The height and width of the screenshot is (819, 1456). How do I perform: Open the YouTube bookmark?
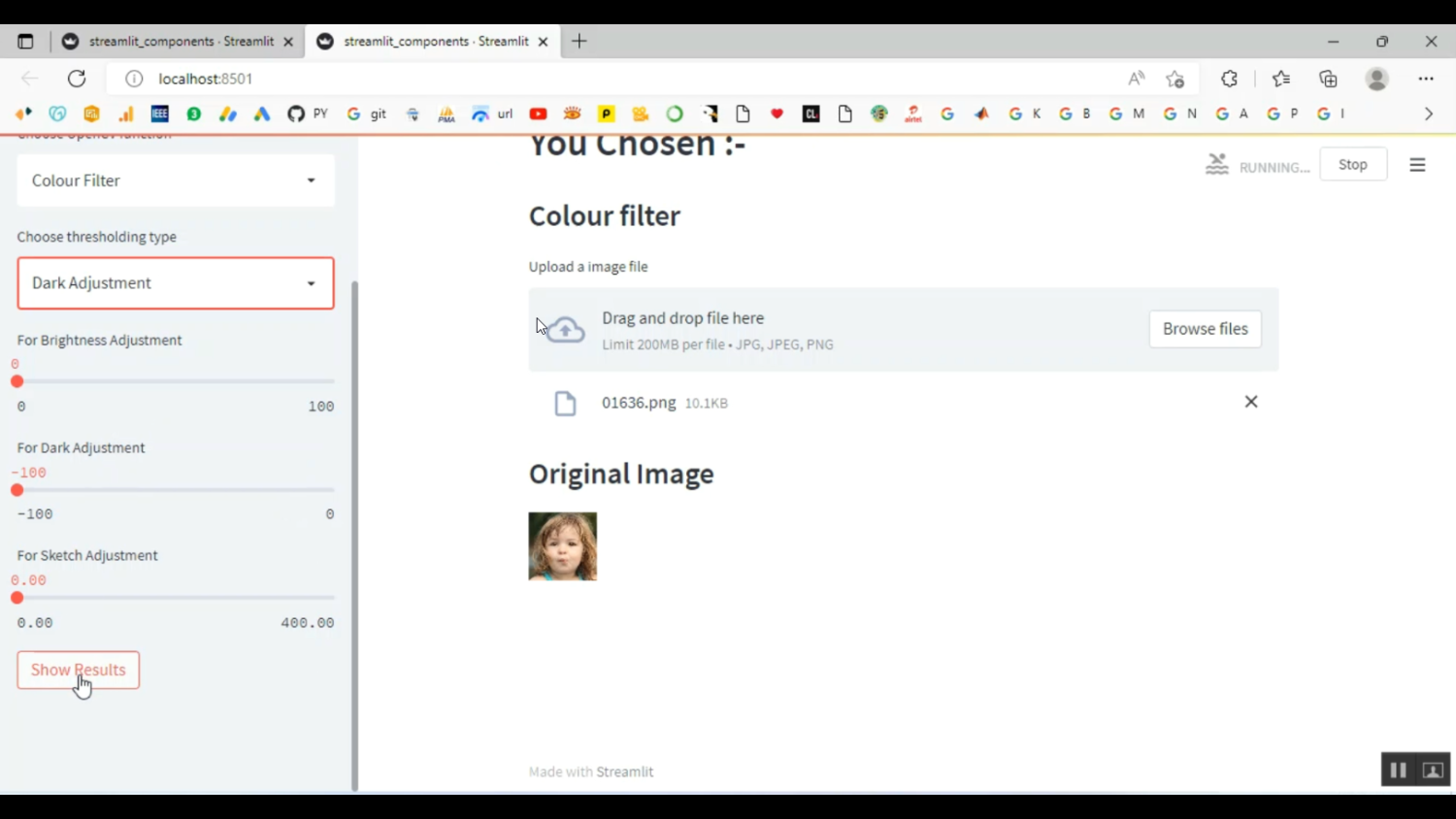click(538, 114)
